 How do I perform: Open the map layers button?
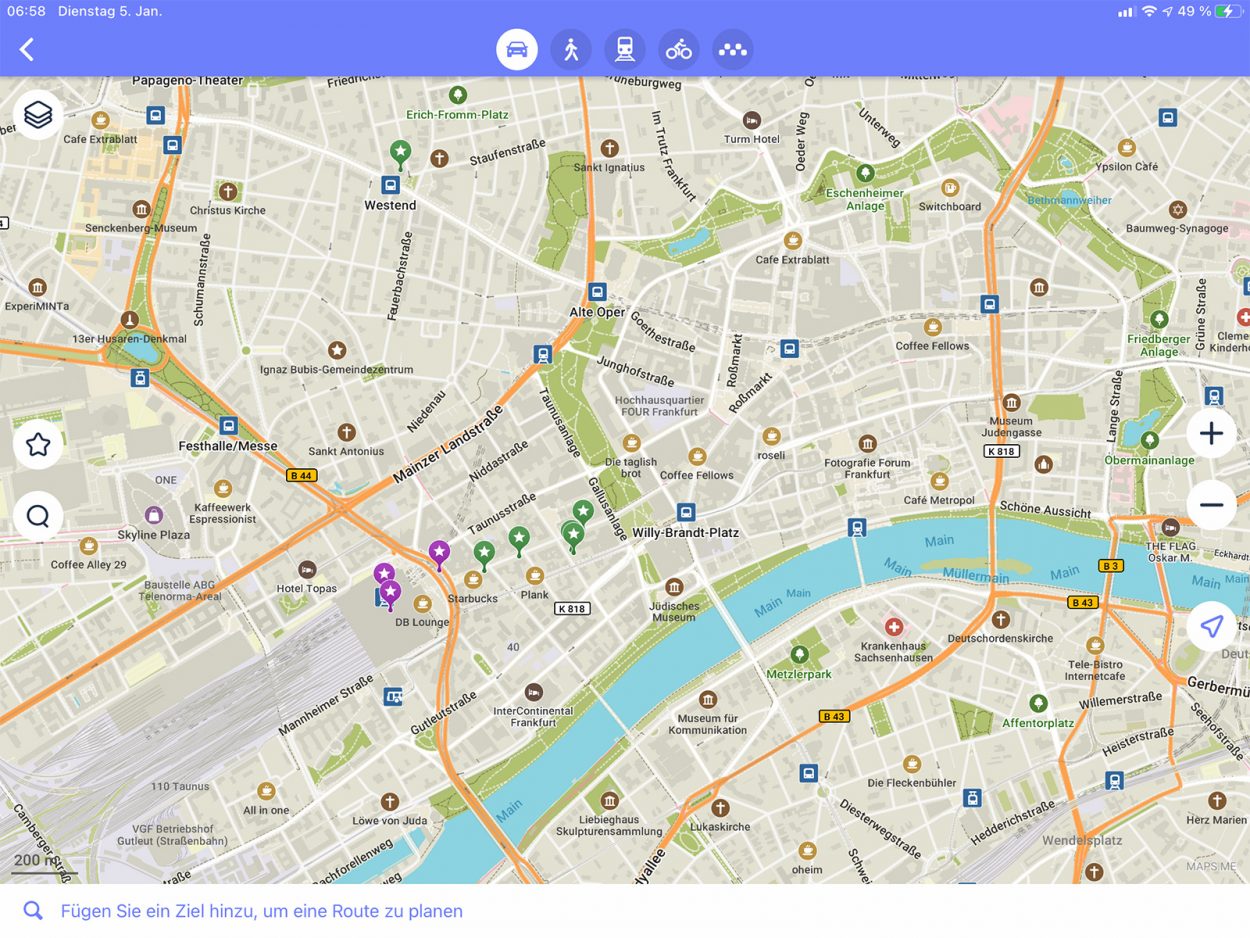[x=38, y=115]
